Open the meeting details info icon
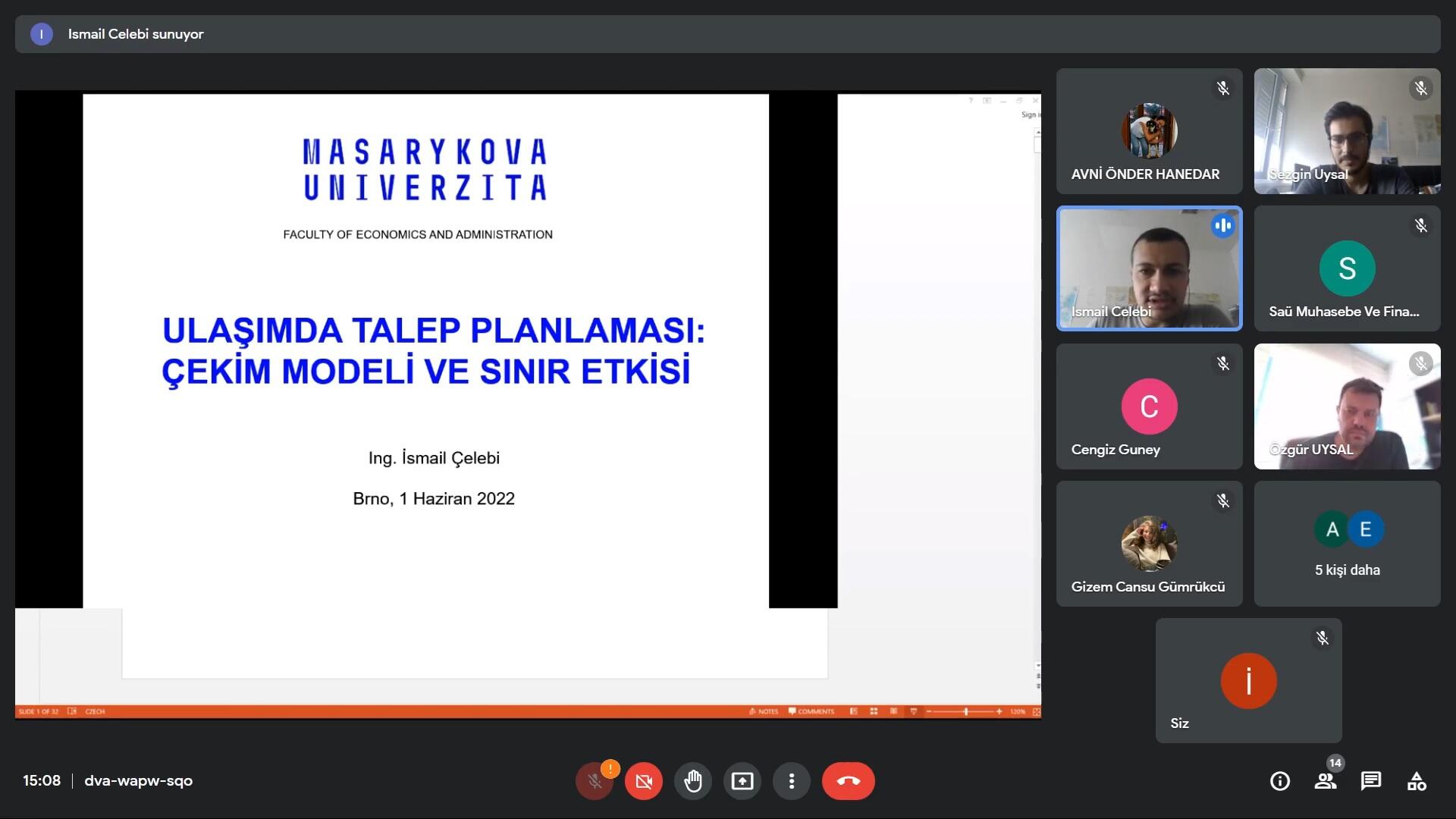Image resolution: width=1456 pixels, height=819 pixels. [x=1280, y=781]
